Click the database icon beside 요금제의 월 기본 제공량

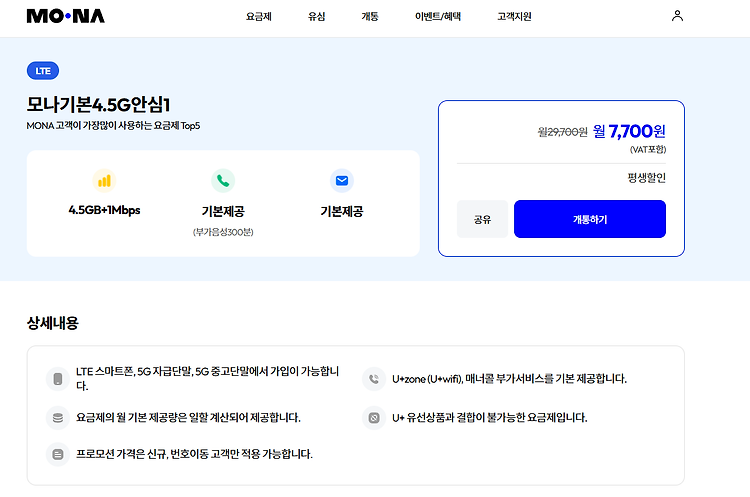pos(58,418)
